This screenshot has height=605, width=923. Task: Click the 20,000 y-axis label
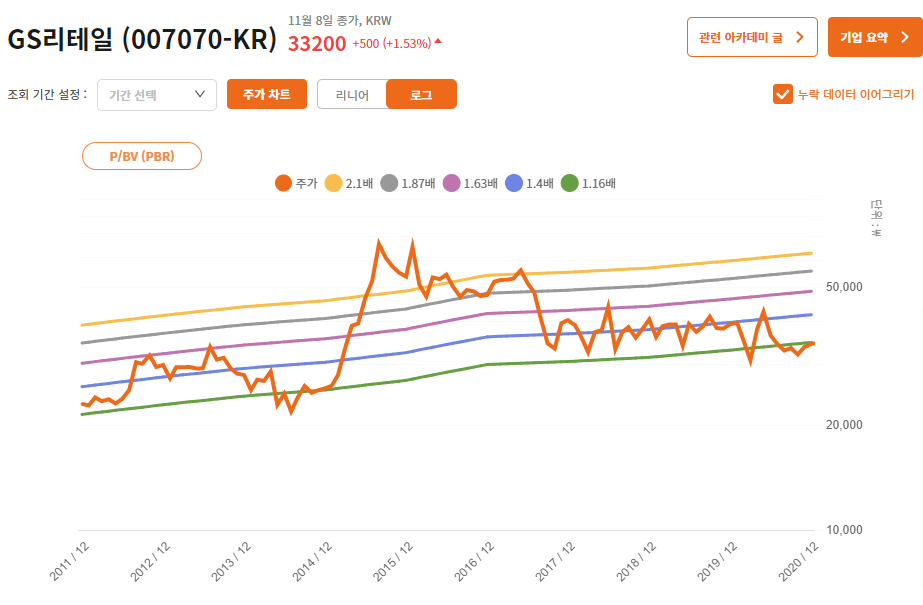(x=844, y=425)
